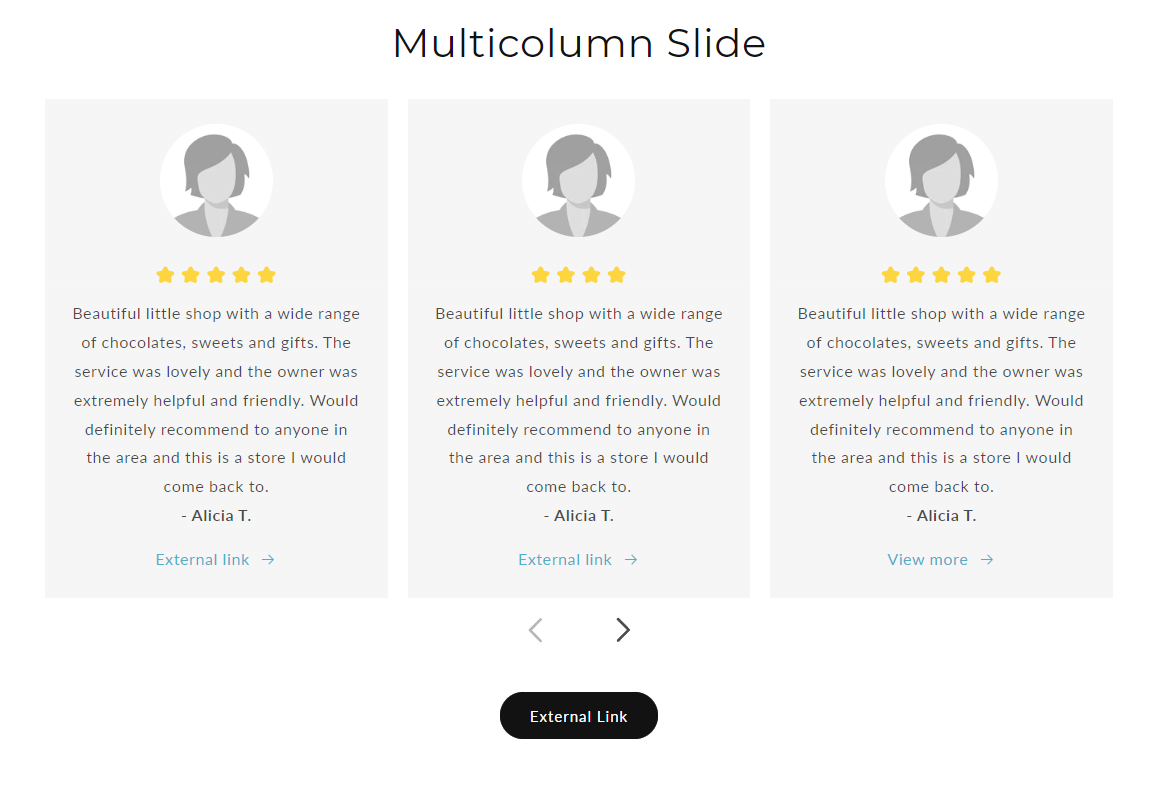Click the last star in the third card's rating
1160x789 pixels.
(992, 275)
